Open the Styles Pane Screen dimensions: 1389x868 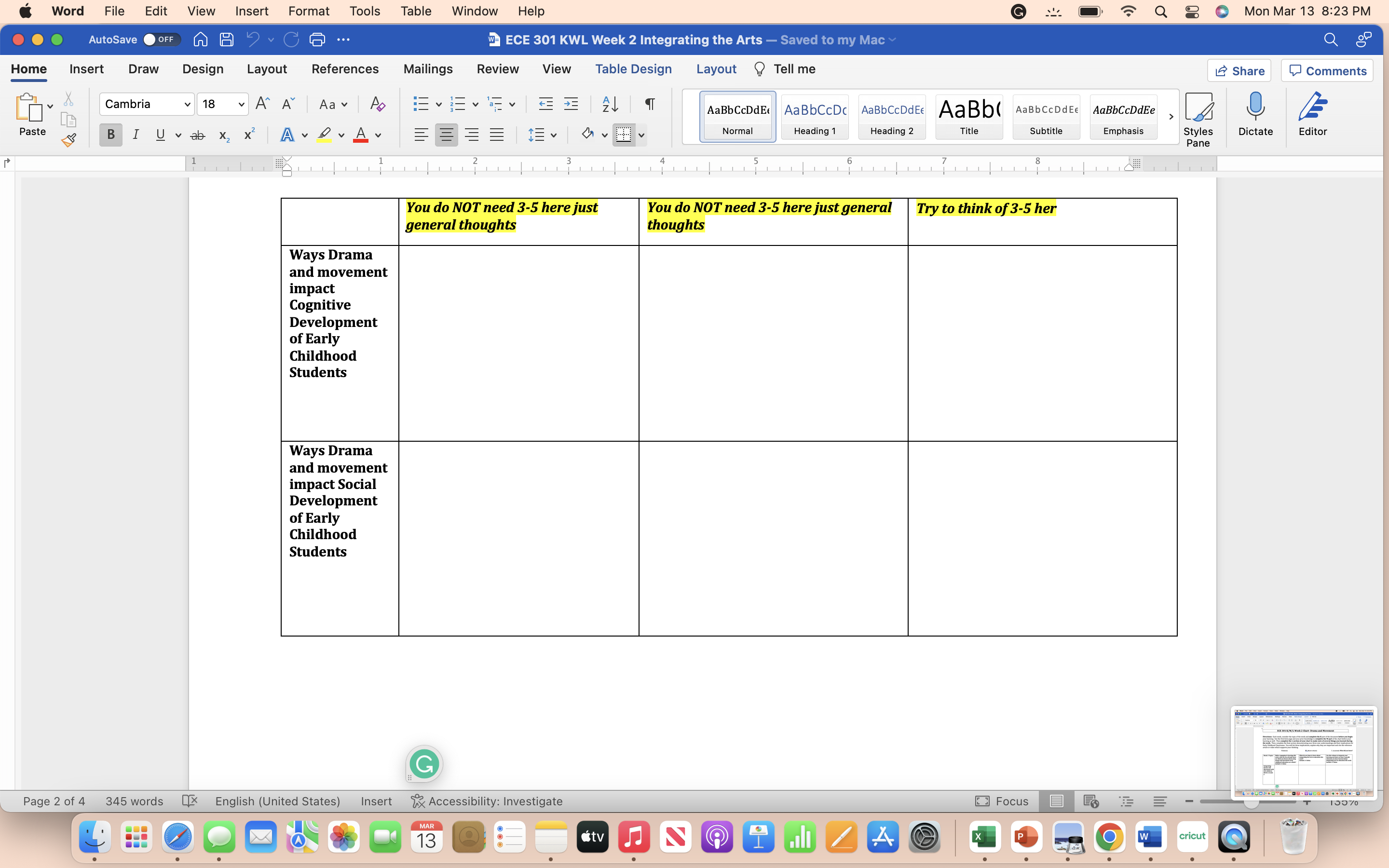[1198, 115]
